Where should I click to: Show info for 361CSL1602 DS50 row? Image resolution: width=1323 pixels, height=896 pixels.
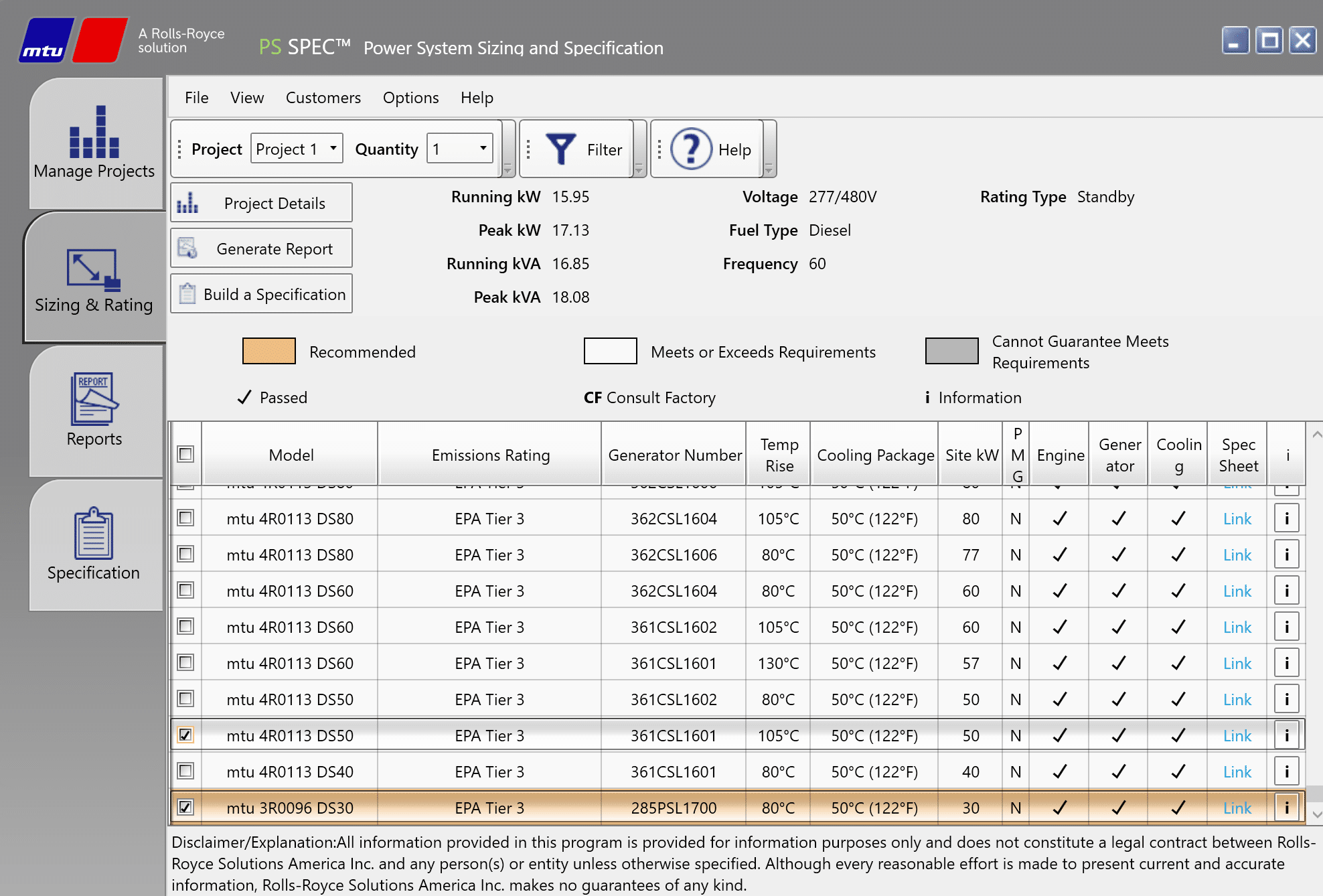(1286, 699)
